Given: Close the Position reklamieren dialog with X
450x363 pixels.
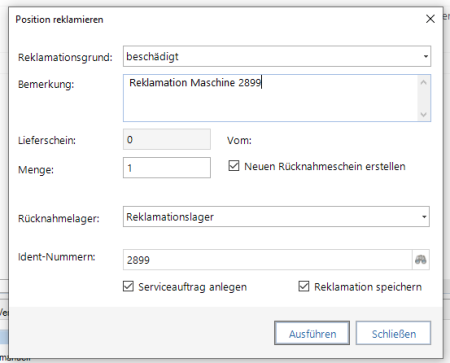Looking at the screenshot, I should [x=430, y=19].
